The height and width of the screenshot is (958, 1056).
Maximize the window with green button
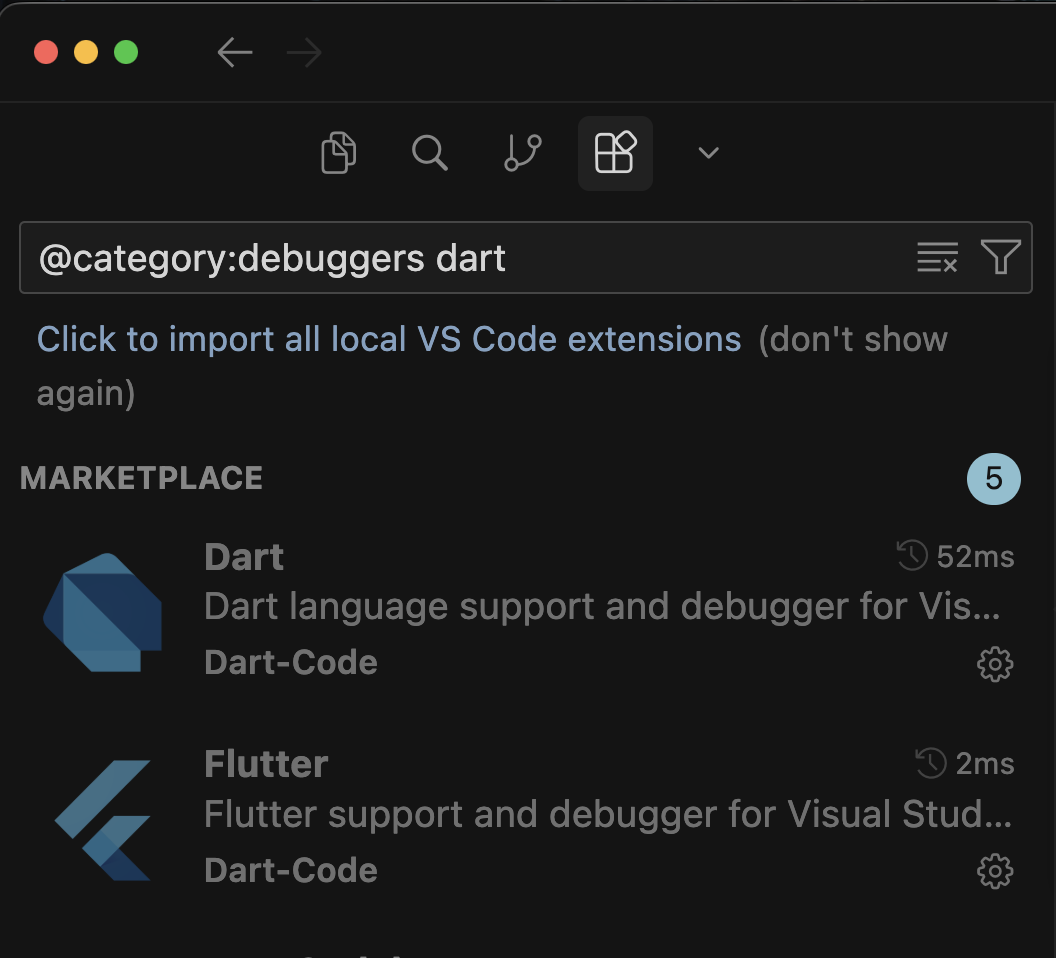[x=126, y=52]
